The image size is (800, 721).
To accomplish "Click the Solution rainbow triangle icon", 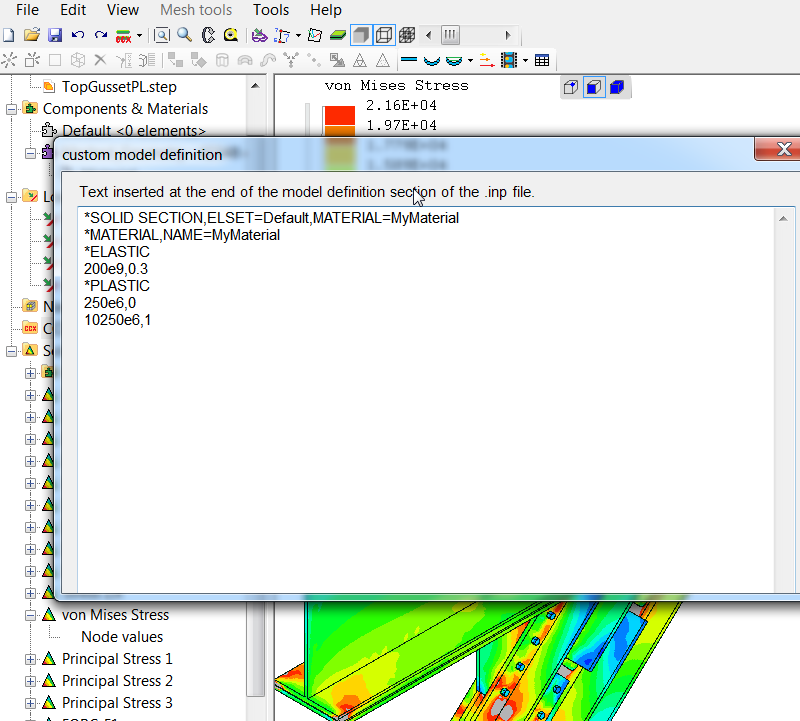I will pos(31,350).
